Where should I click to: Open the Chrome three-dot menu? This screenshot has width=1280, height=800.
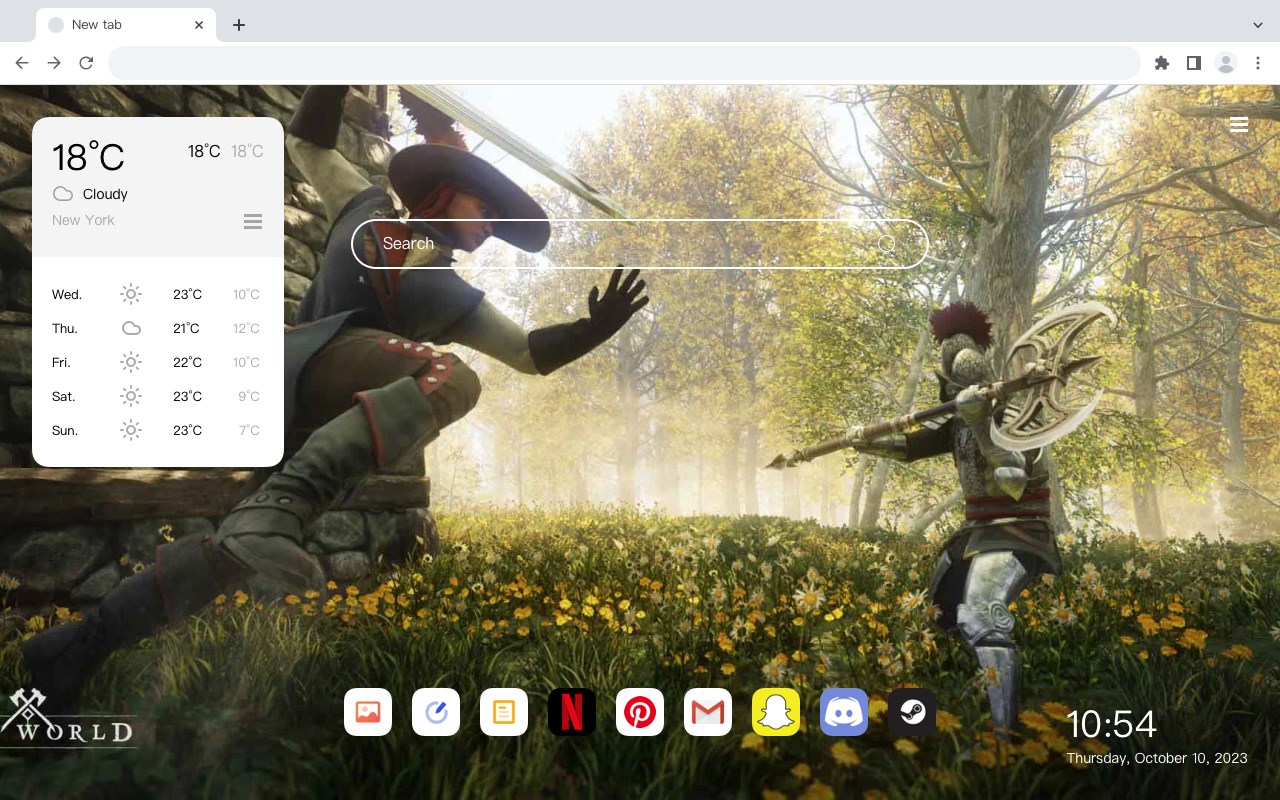point(1258,63)
